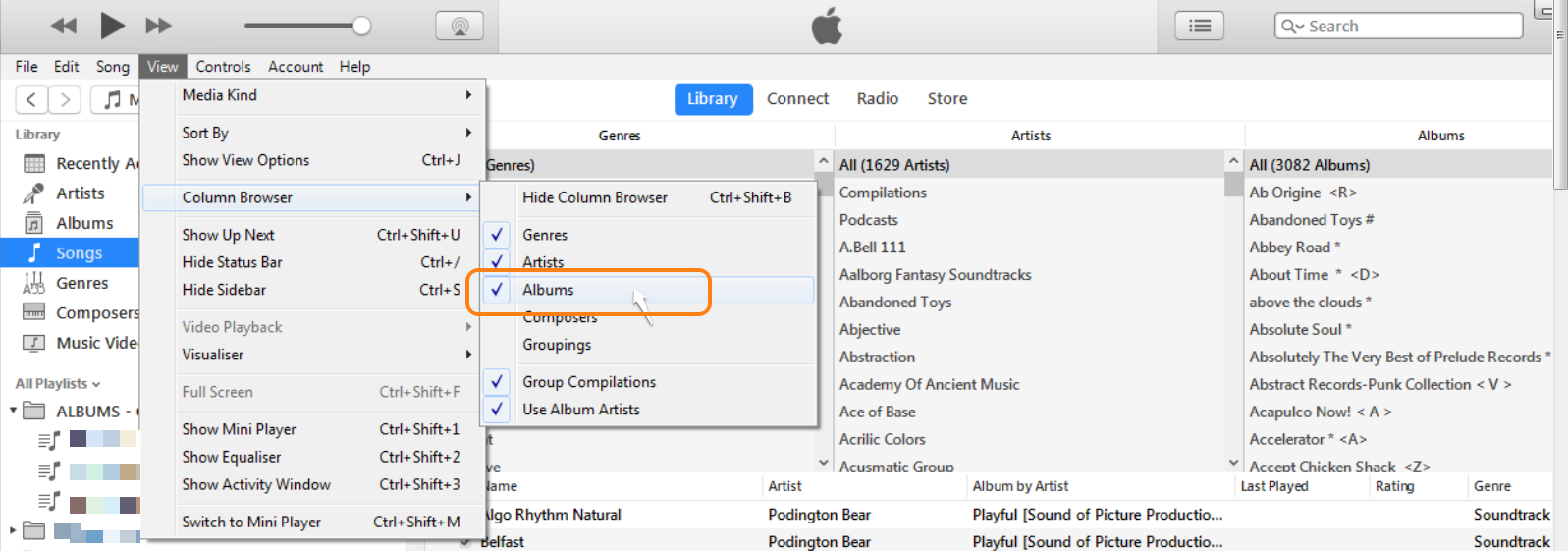Open the Song menu
1568x551 pixels.
(x=113, y=67)
